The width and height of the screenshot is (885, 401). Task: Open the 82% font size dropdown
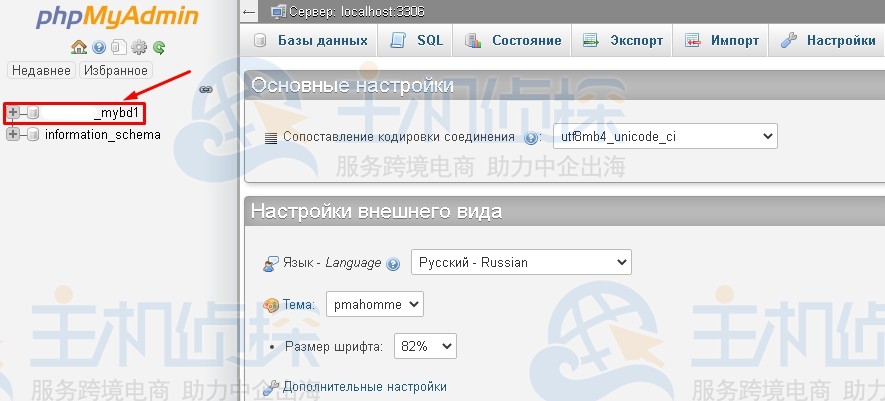pos(426,346)
